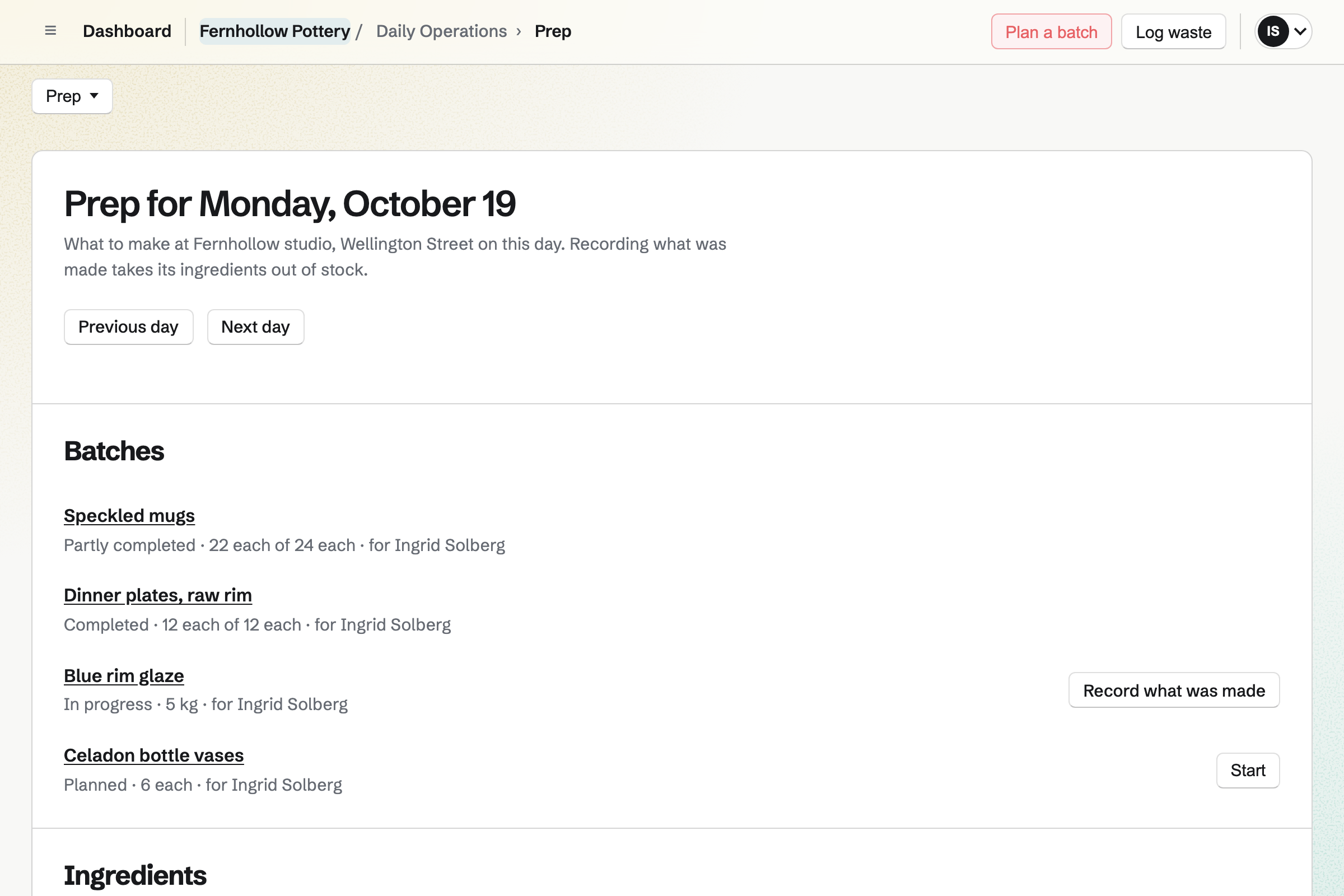Go to the Previous day

coord(129,327)
